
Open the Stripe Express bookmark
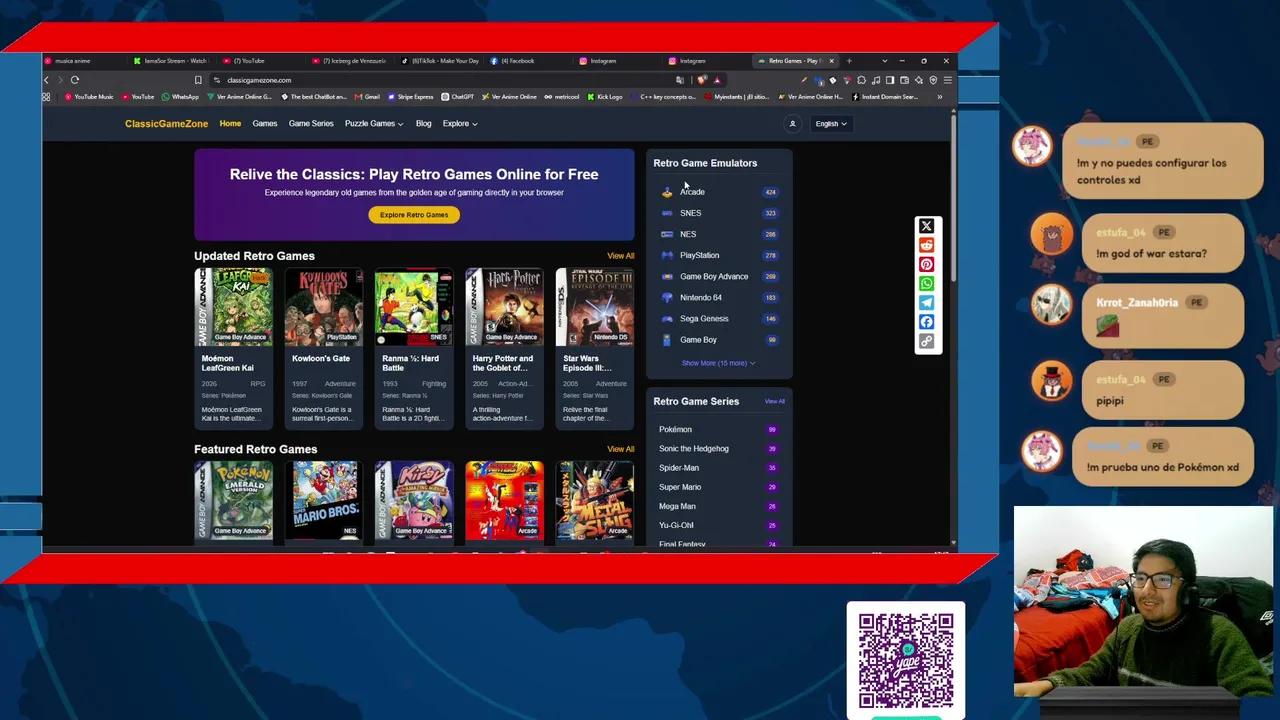pos(411,97)
